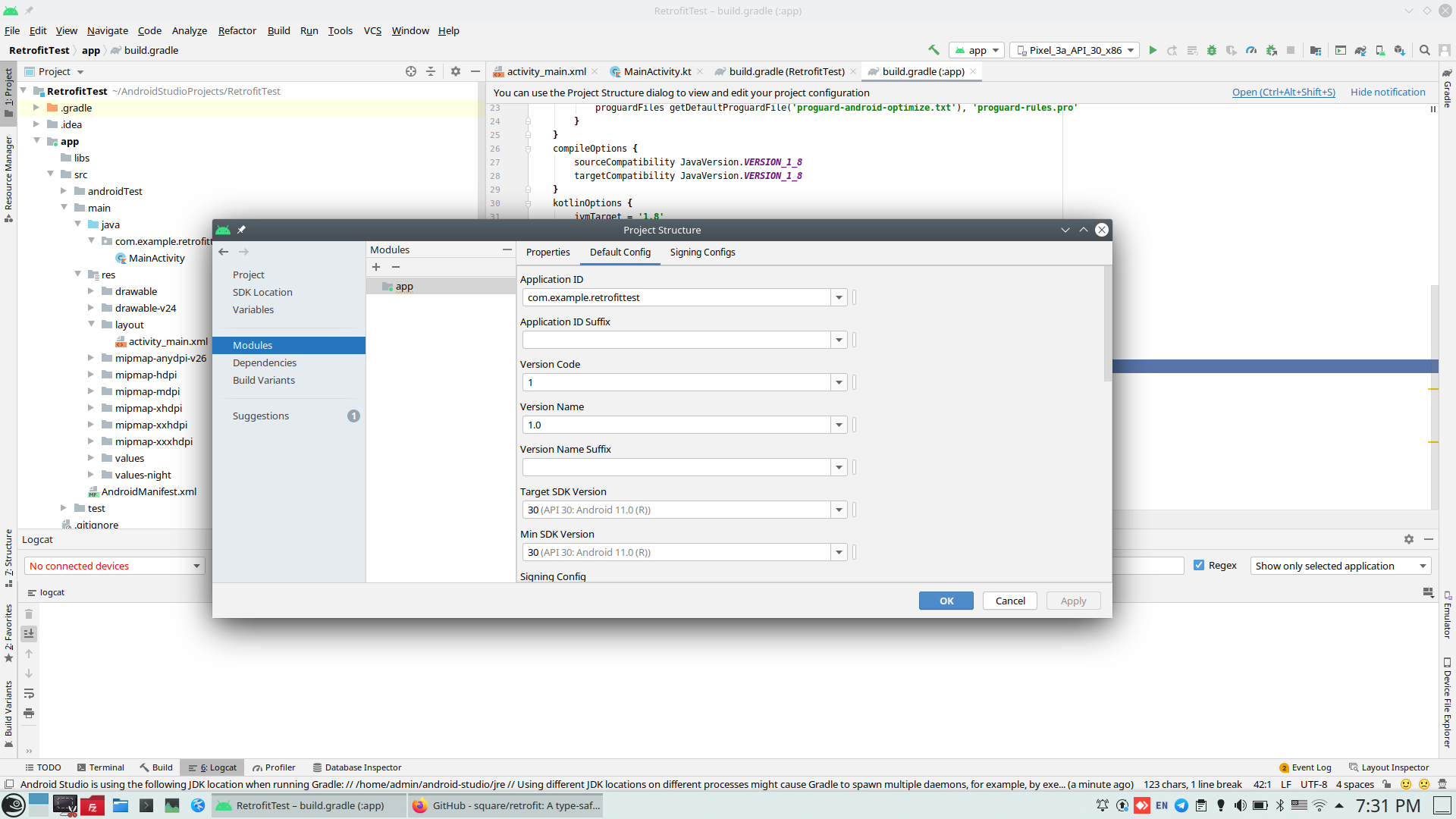The width and height of the screenshot is (1456, 819).
Task: Click the OK button in Project Structure
Action: point(946,601)
